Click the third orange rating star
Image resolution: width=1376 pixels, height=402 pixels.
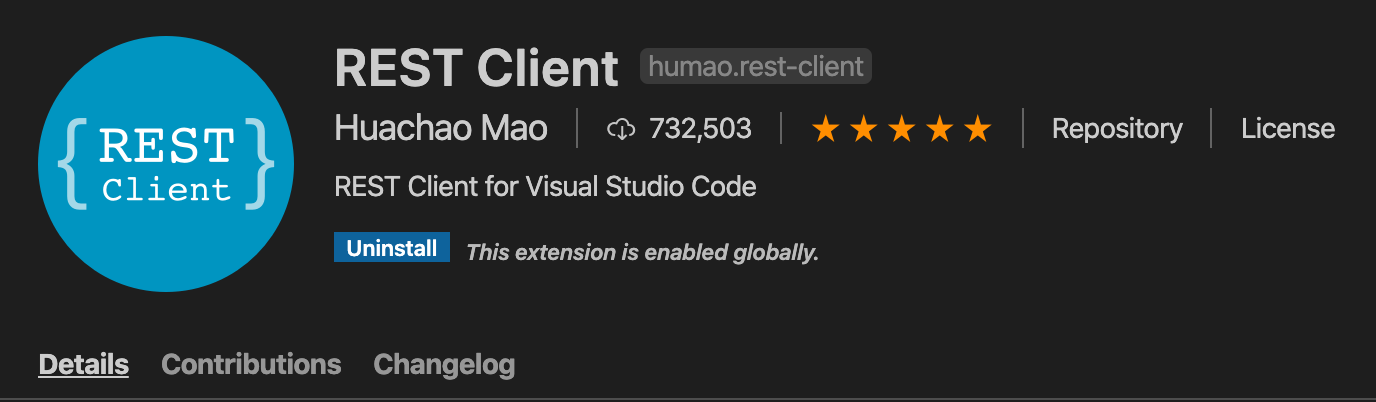pos(901,129)
